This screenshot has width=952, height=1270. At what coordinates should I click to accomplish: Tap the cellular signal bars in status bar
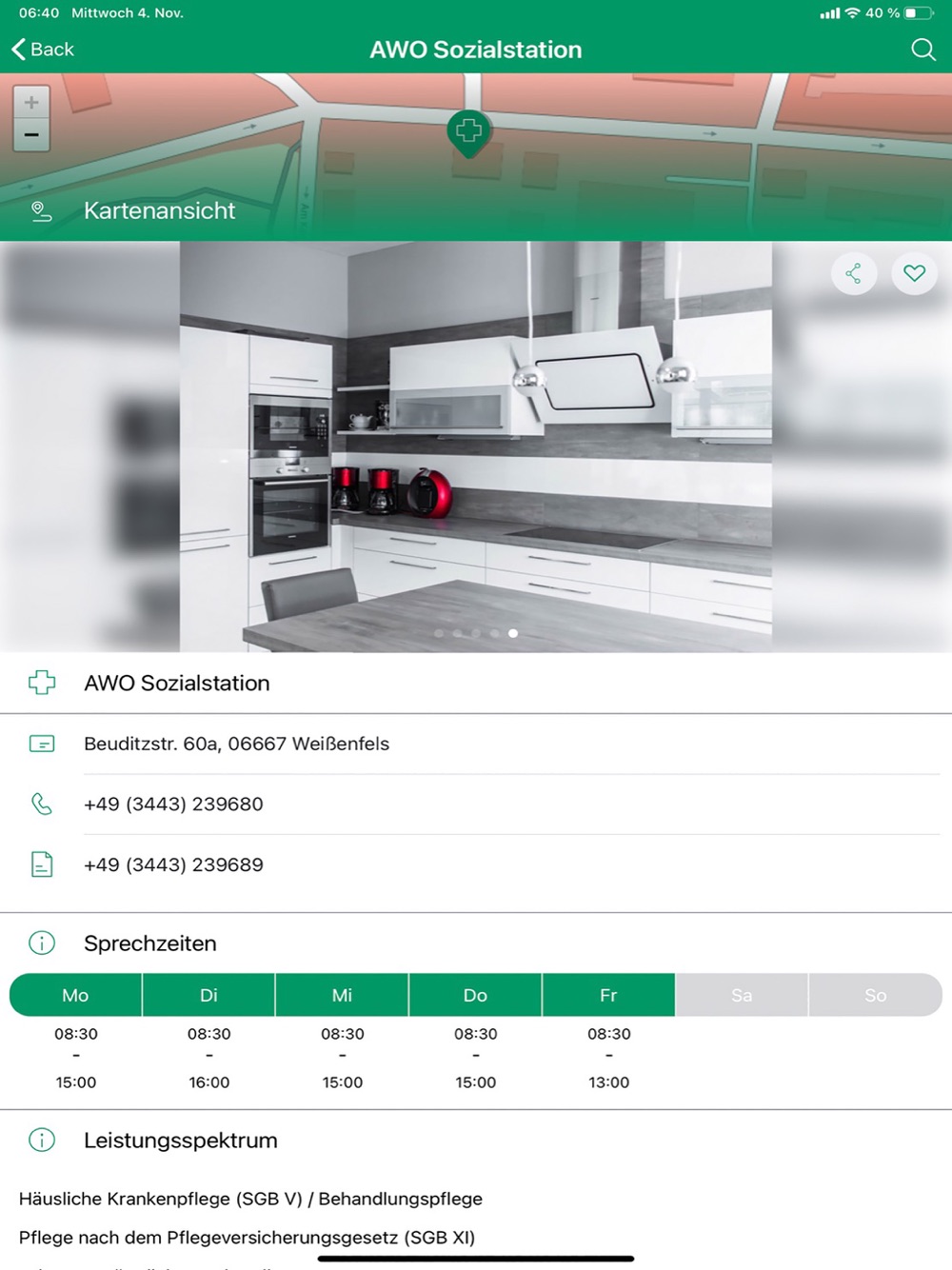tap(830, 13)
